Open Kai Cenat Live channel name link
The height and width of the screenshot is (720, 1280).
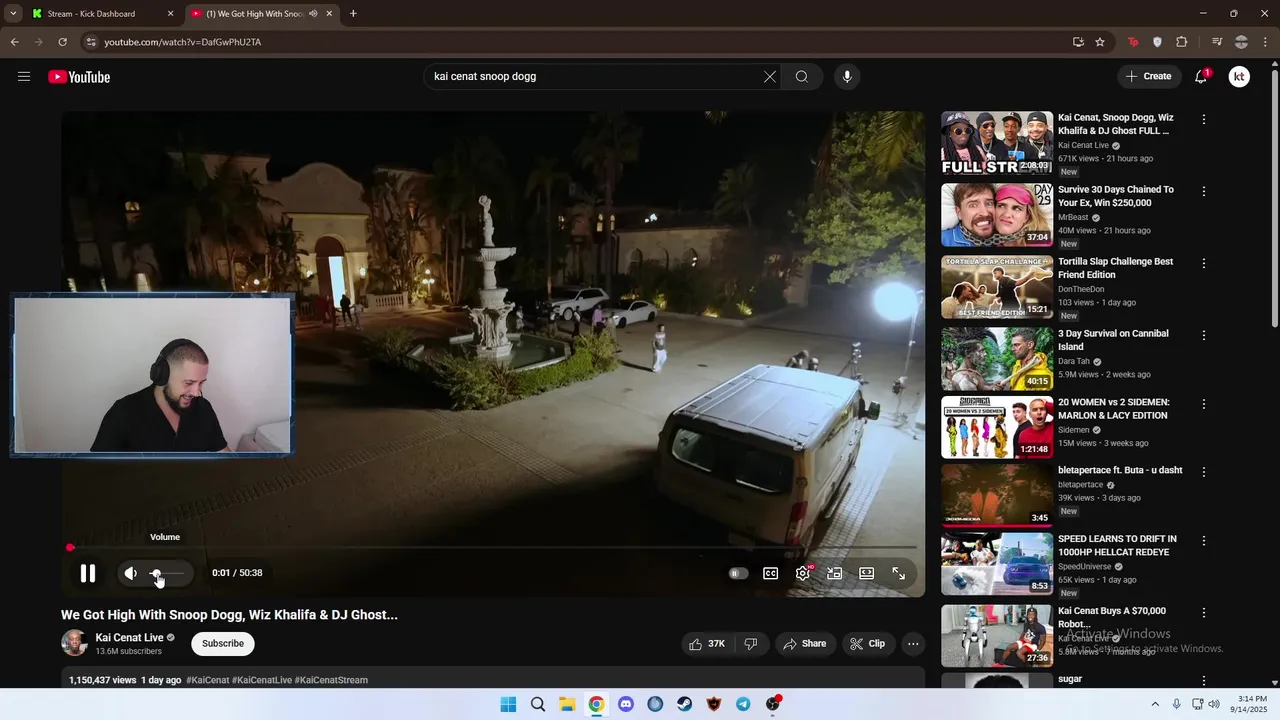coord(129,637)
